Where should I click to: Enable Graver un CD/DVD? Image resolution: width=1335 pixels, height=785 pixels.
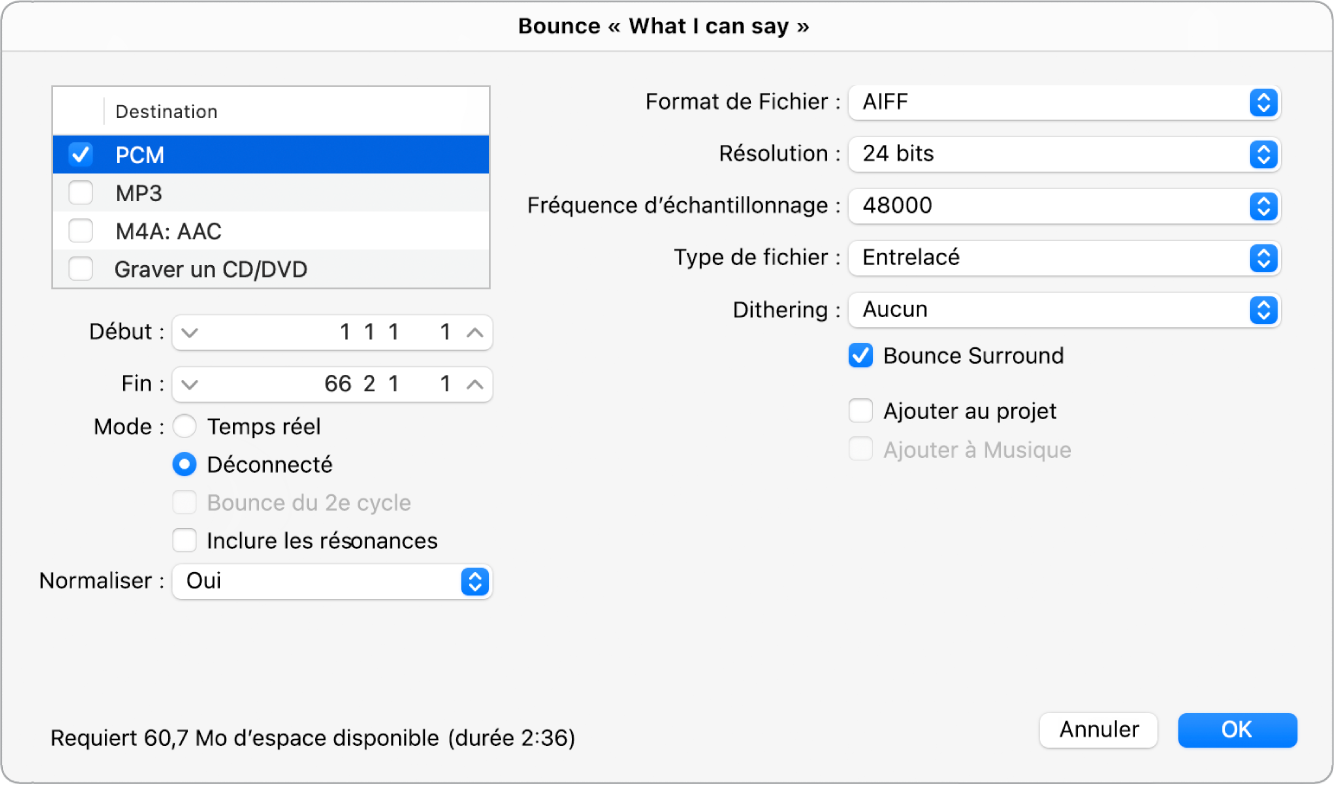point(79,268)
